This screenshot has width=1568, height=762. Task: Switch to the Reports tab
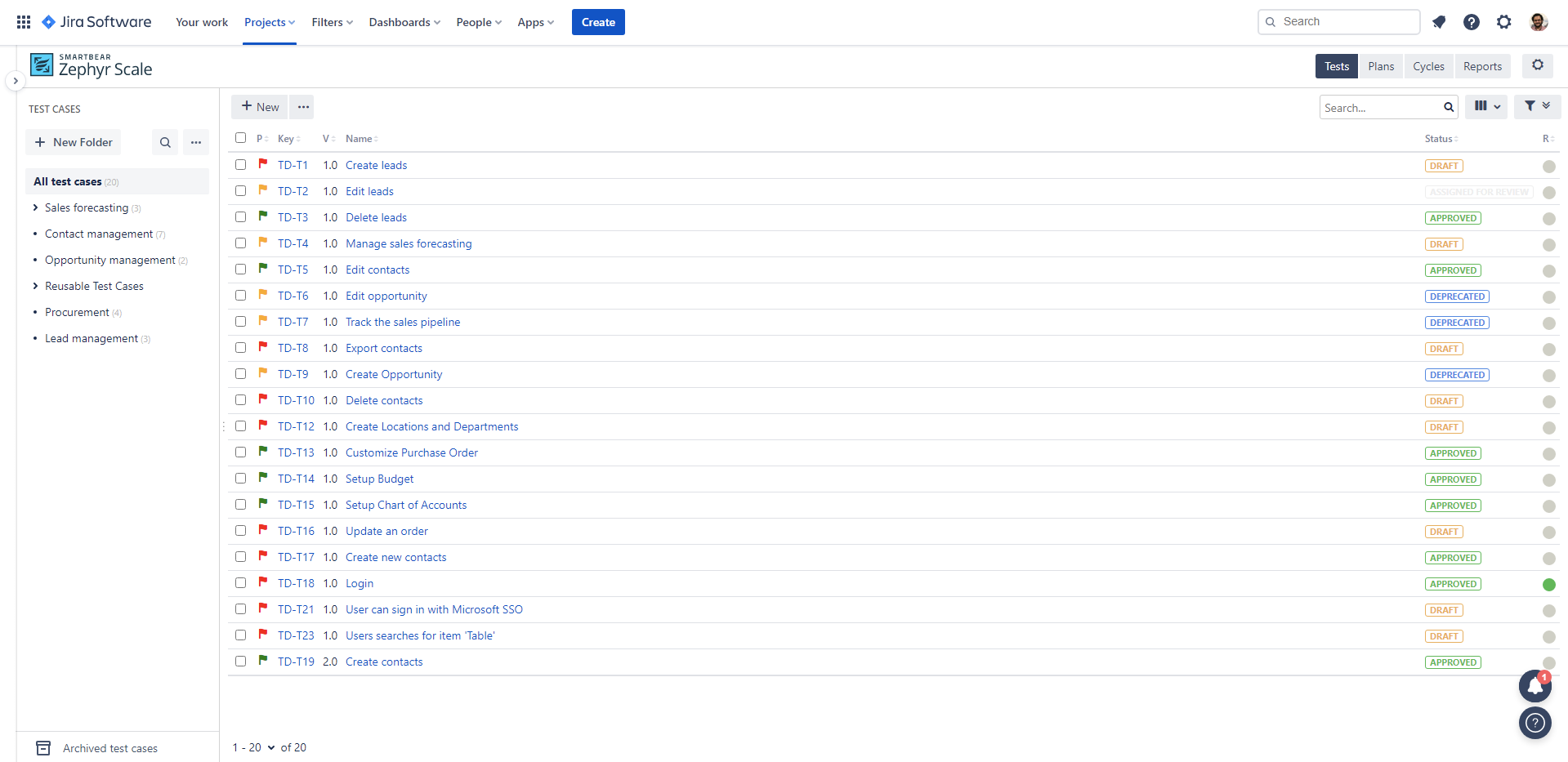1482,65
